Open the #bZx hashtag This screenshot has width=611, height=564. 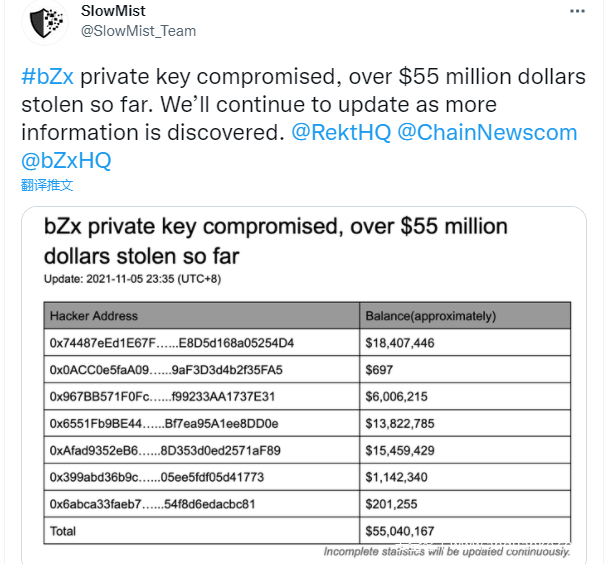47,78
